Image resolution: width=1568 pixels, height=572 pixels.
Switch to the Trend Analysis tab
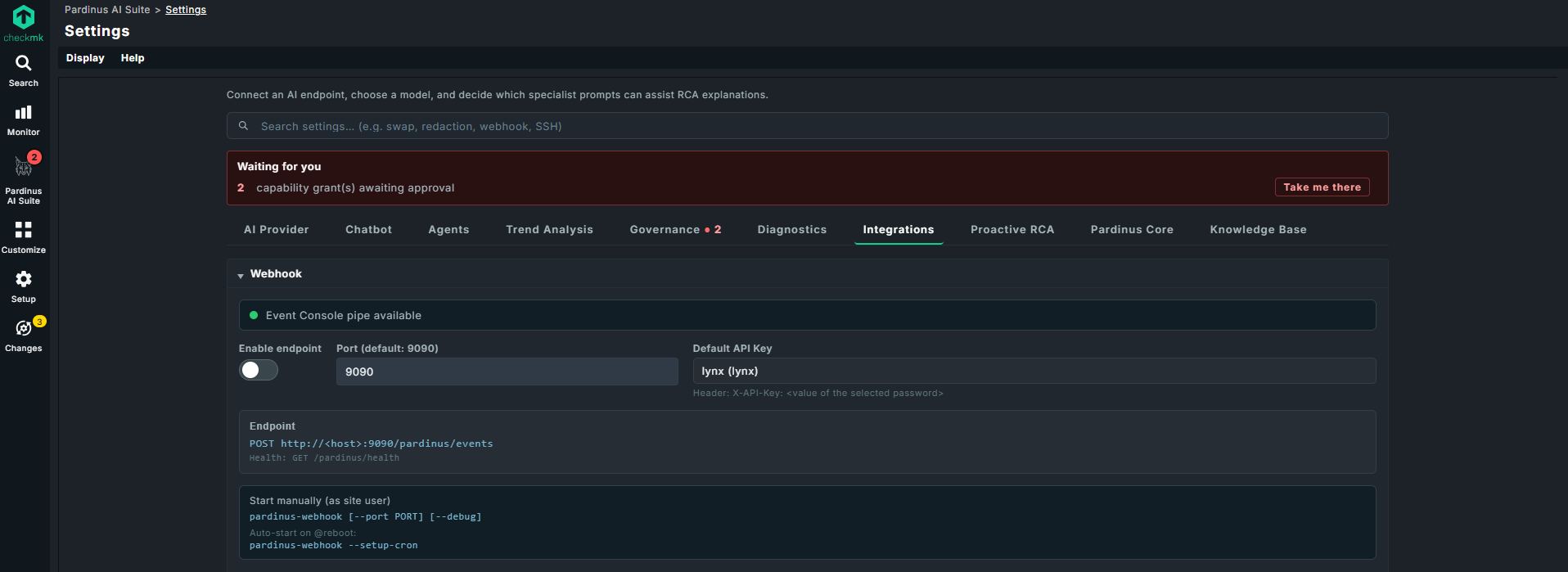click(550, 230)
